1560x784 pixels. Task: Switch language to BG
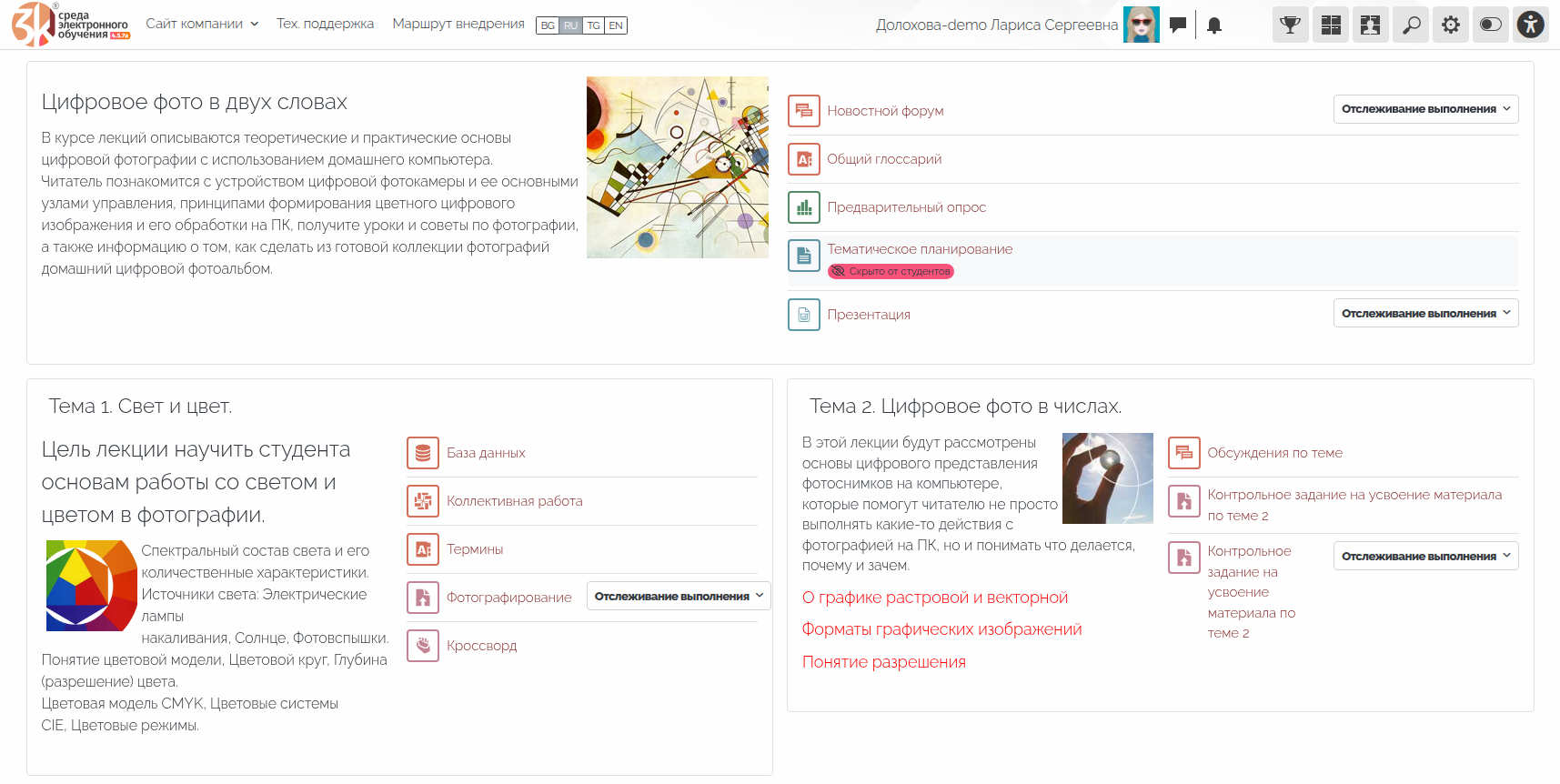point(548,25)
